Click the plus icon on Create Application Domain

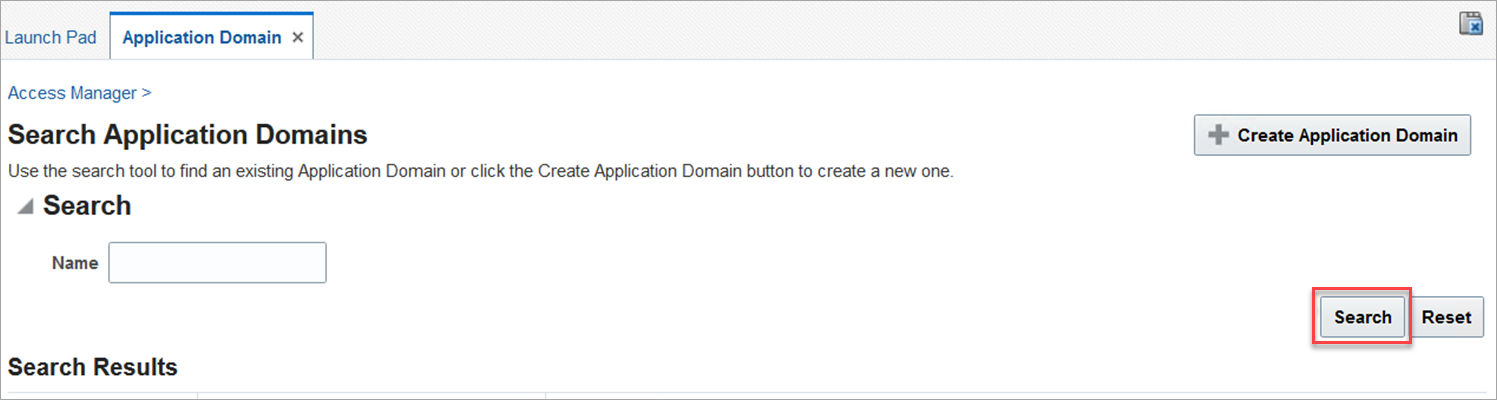click(1218, 135)
